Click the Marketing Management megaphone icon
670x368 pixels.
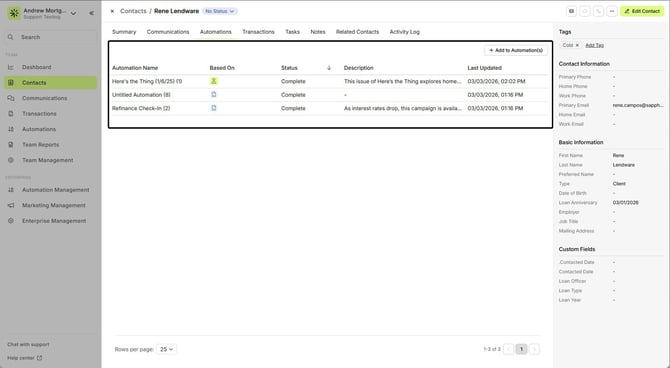point(11,205)
